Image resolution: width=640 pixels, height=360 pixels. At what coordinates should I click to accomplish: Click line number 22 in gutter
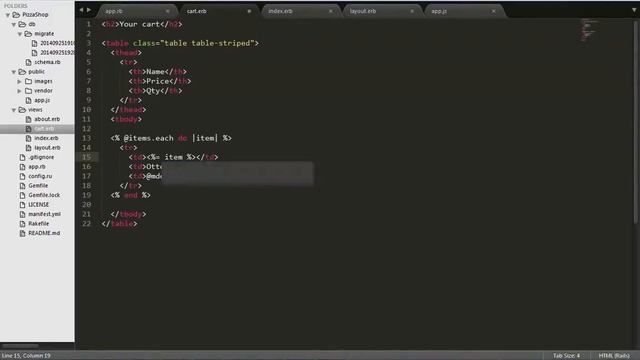[87, 224]
